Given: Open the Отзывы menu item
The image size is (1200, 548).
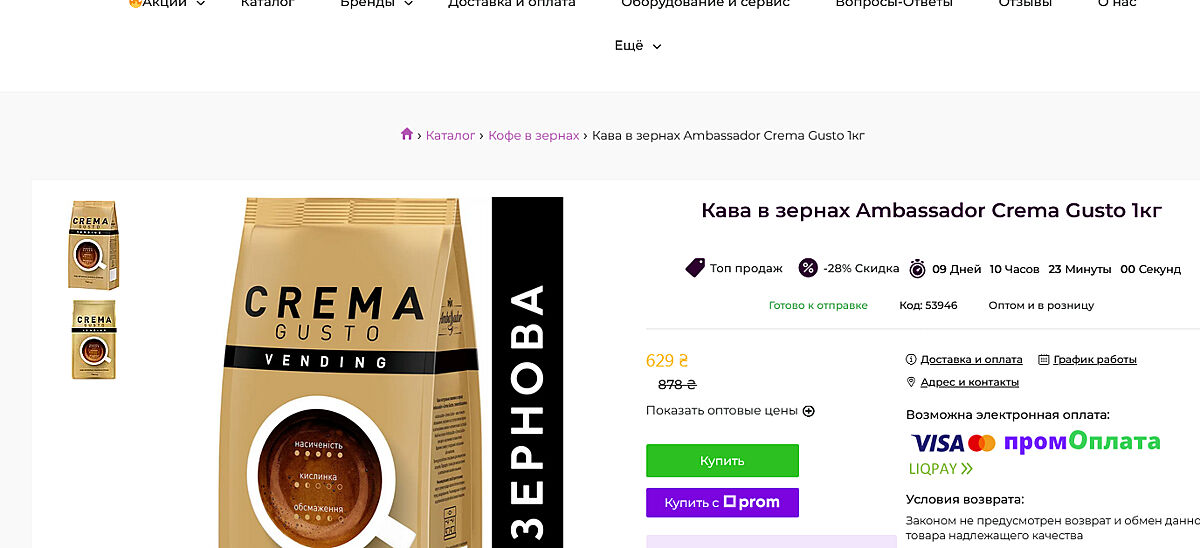Looking at the screenshot, I should [1025, 3].
